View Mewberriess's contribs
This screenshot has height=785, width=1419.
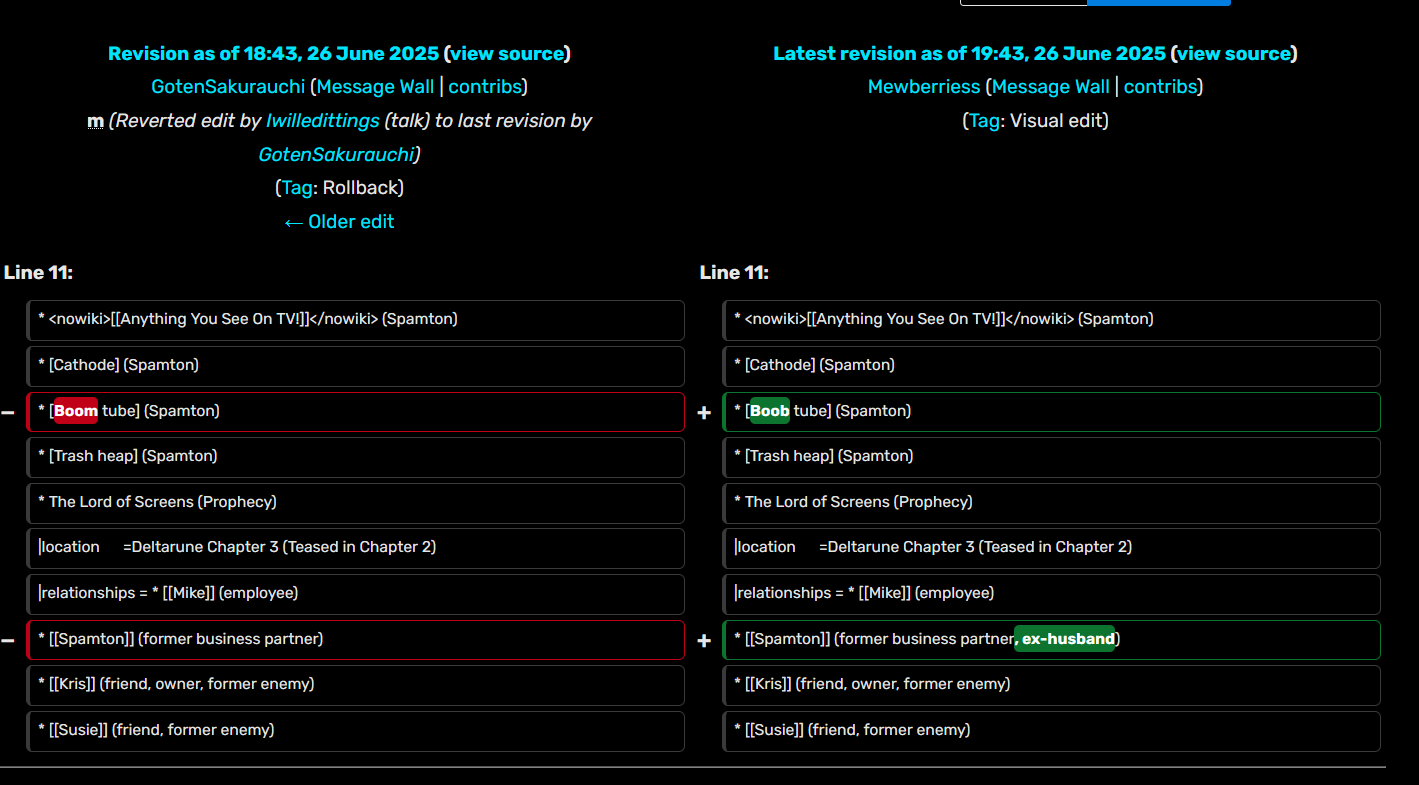[x=1160, y=87]
